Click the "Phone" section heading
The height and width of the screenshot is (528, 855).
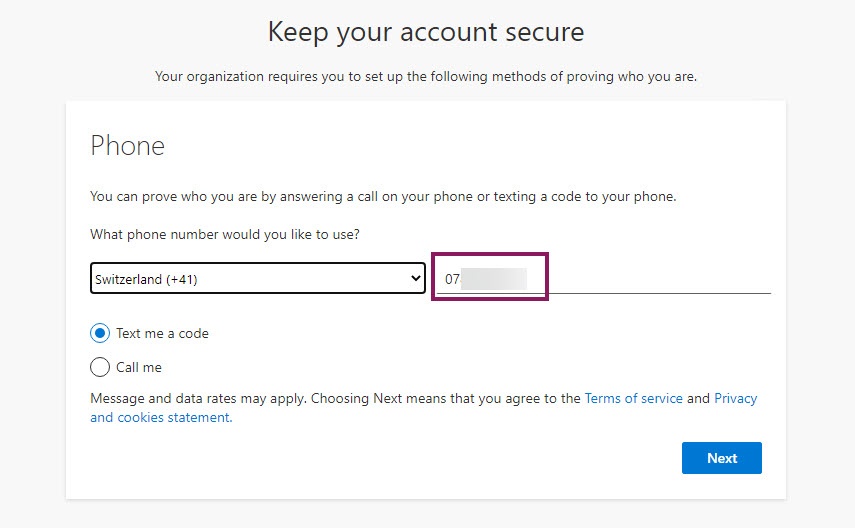127,146
